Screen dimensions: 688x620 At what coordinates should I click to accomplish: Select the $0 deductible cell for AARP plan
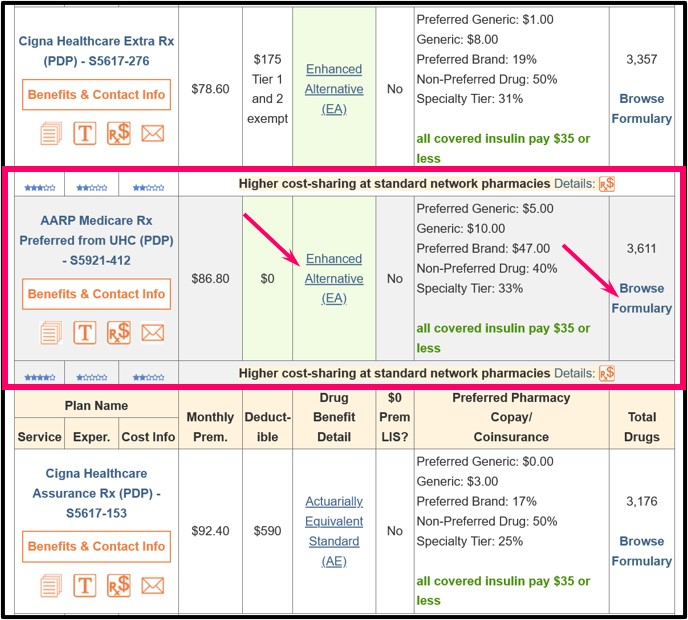click(x=267, y=279)
